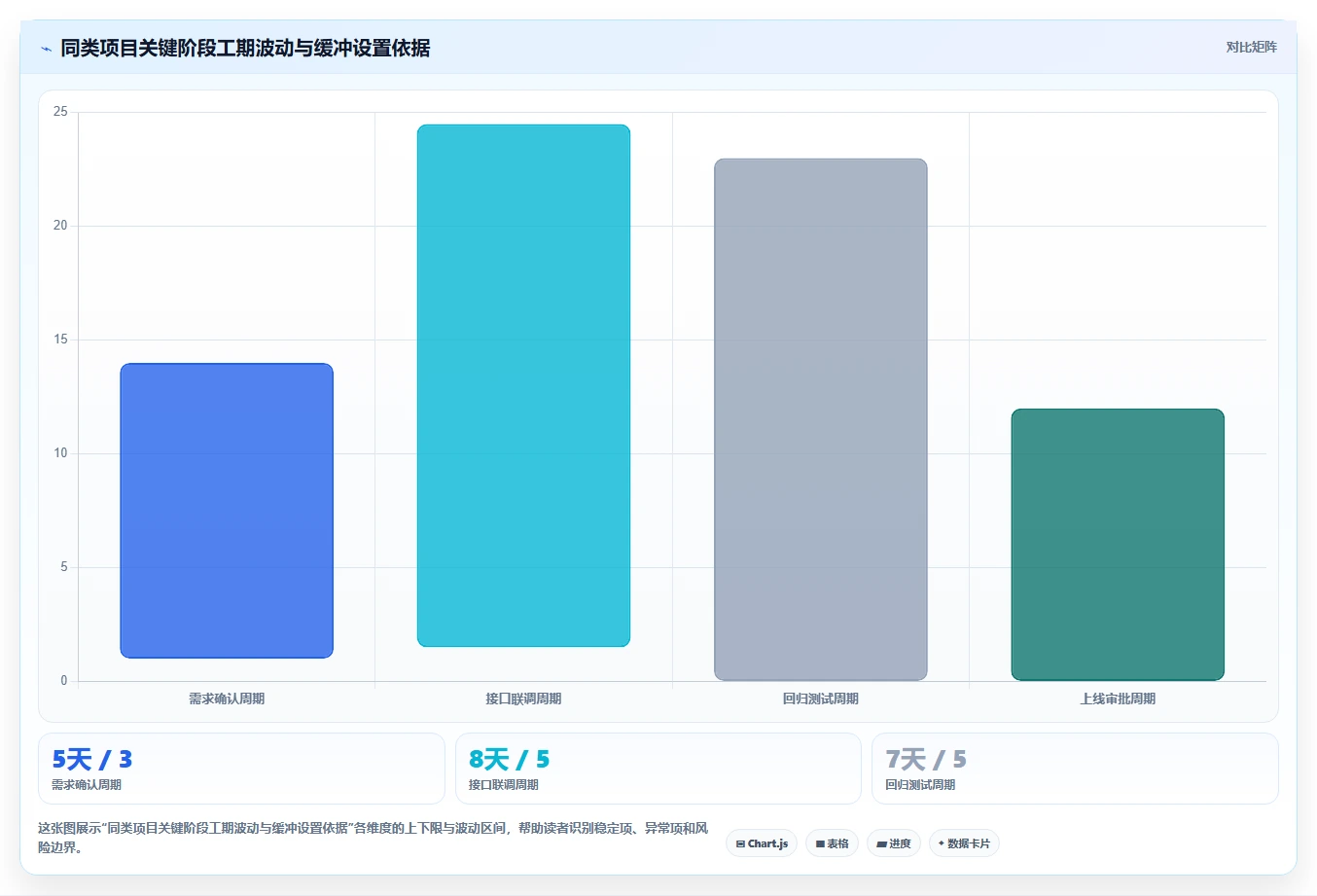Image resolution: width=1317 pixels, height=896 pixels.
Task: Click the 进度 tag chip
Action: point(894,843)
